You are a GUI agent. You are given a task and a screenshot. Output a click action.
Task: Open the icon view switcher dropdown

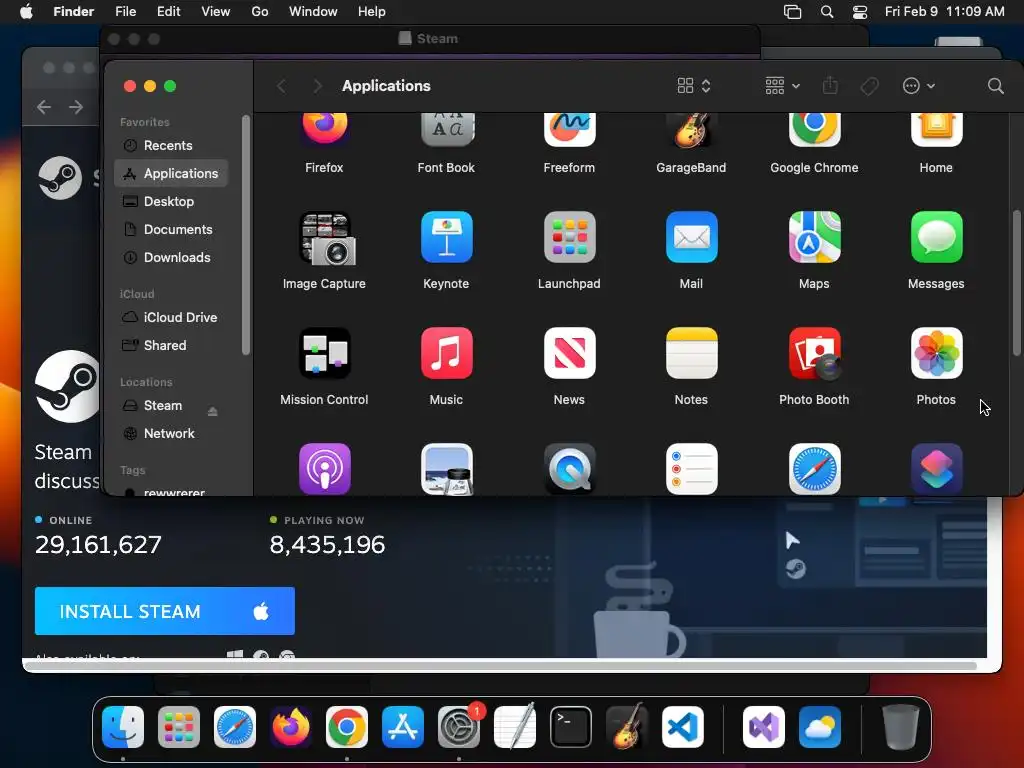tap(694, 86)
